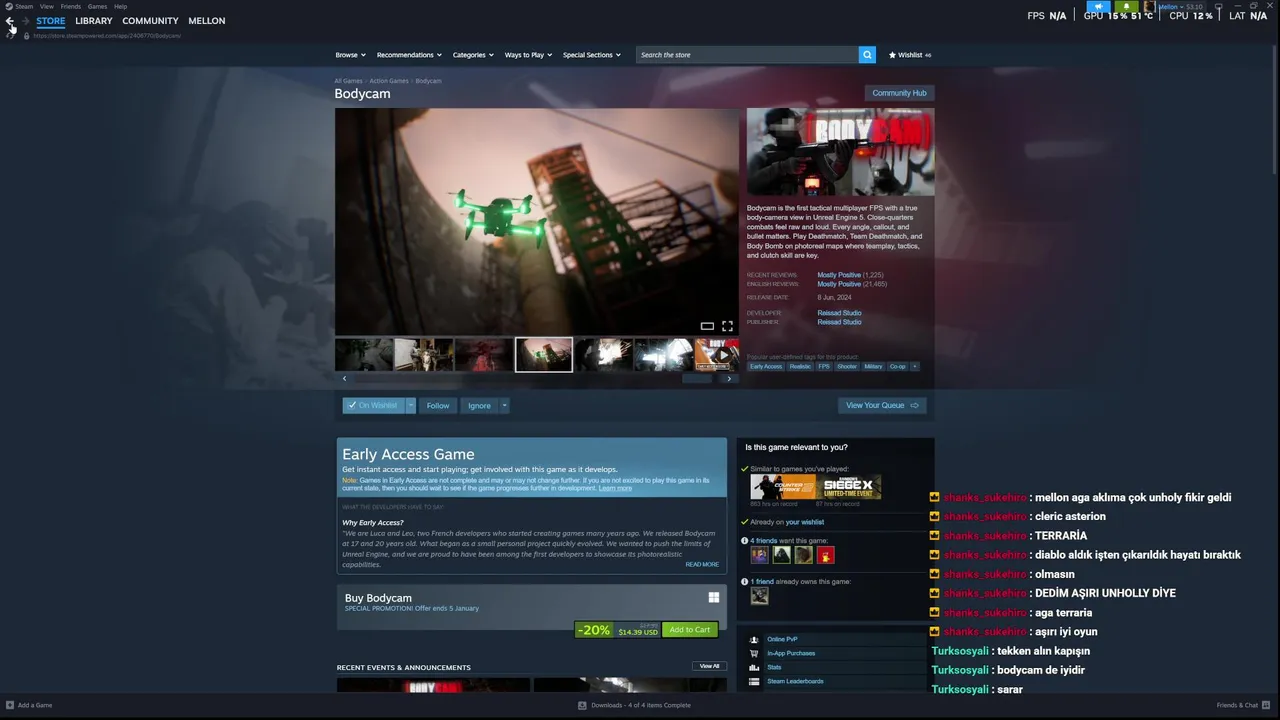Expand the Special Sections menu
This screenshot has height=720, width=1280.
coord(591,55)
